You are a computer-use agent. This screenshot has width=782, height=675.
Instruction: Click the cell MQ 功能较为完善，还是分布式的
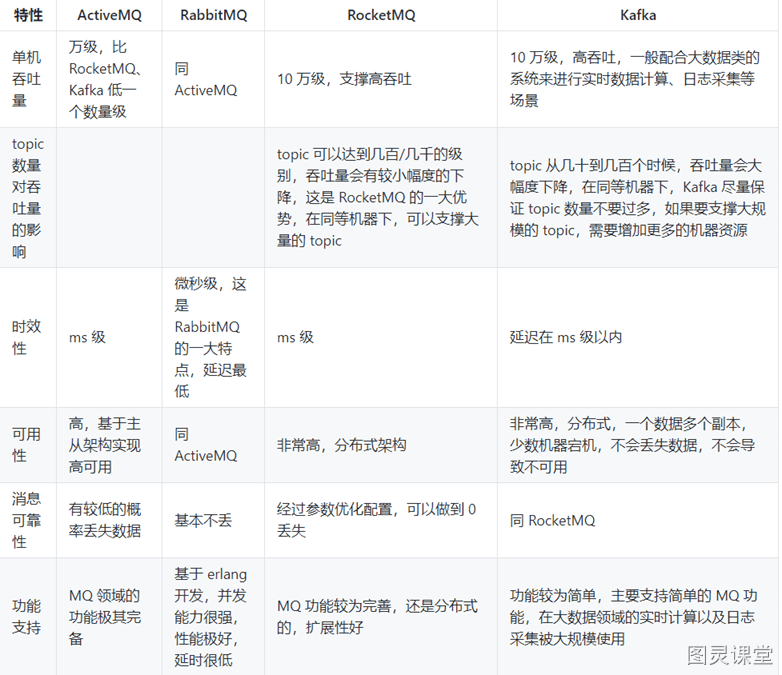[381, 617]
